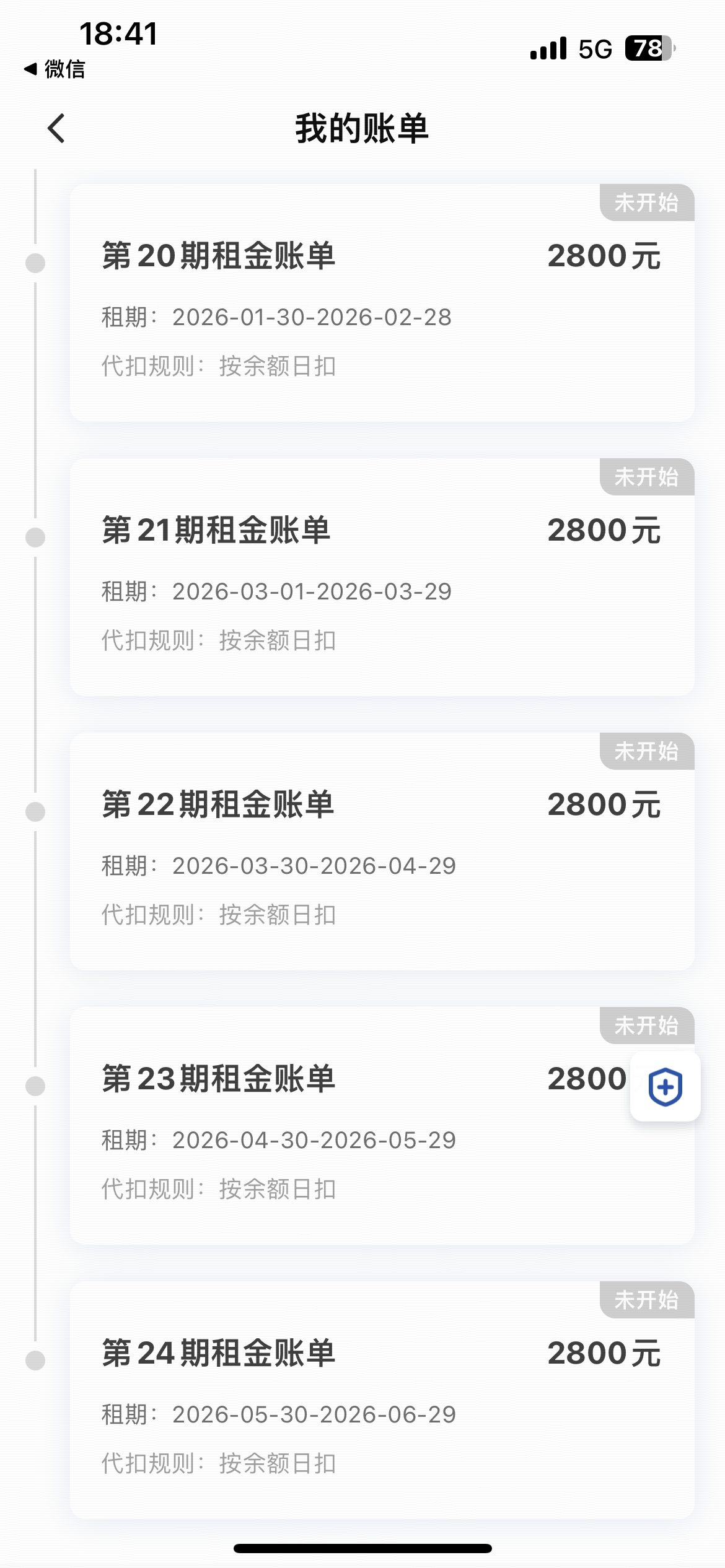Image resolution: width=725 pixels, height=1568 pixels.
Task: Tap timeline dot beside 第23期 bill
Action: pos(35,1086)
